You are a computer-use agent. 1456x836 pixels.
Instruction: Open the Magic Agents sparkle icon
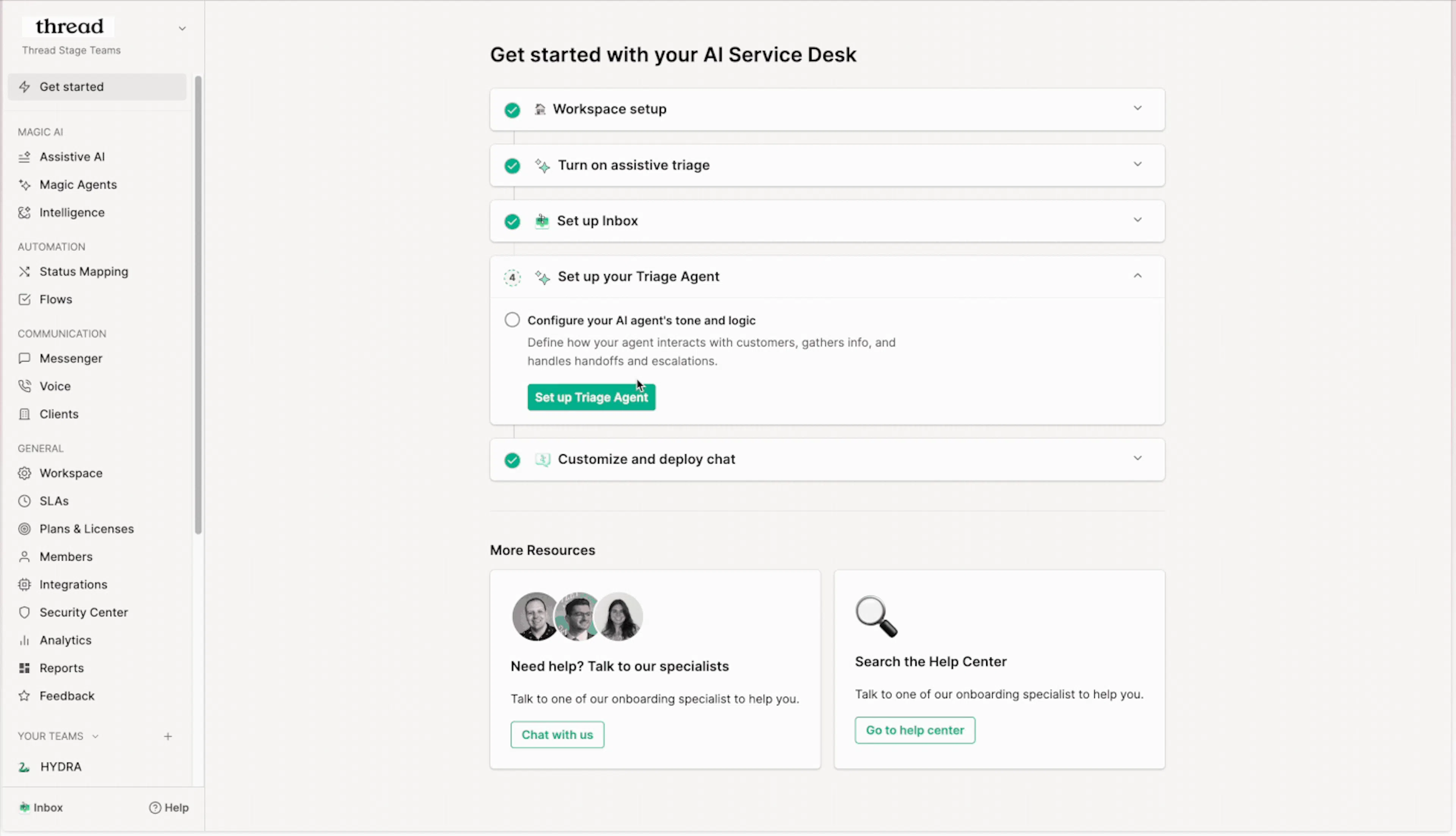[24, 185]
